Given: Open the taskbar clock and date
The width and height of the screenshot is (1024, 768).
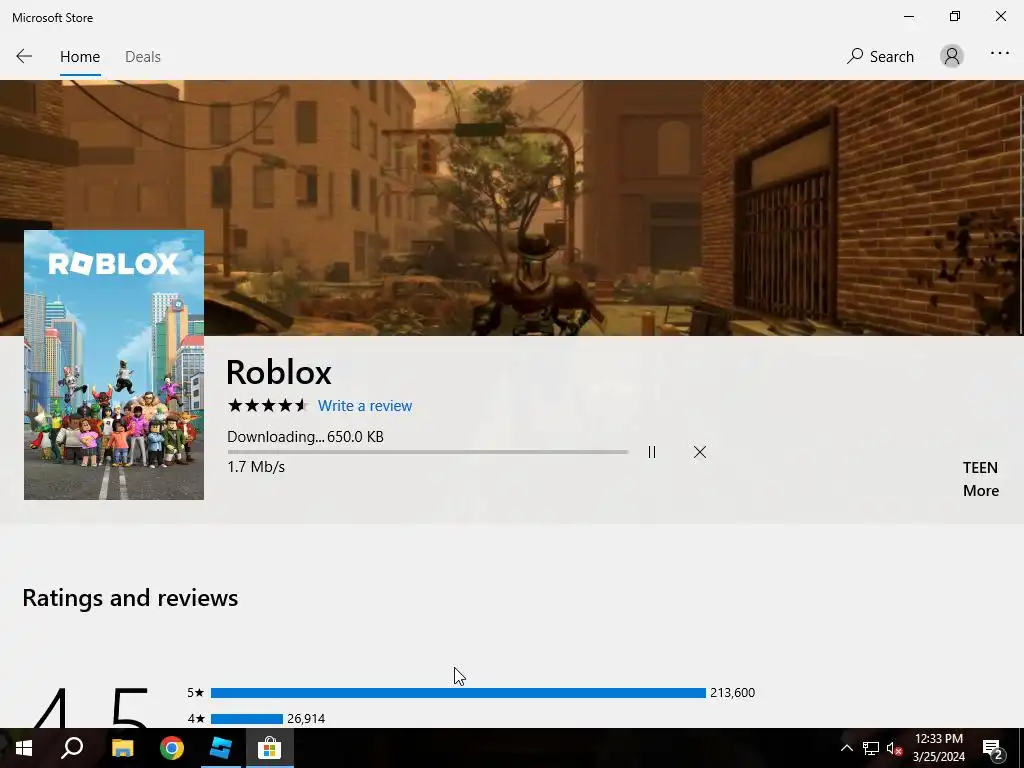Looking at the screenshot, I should click(x=938, y=748).
